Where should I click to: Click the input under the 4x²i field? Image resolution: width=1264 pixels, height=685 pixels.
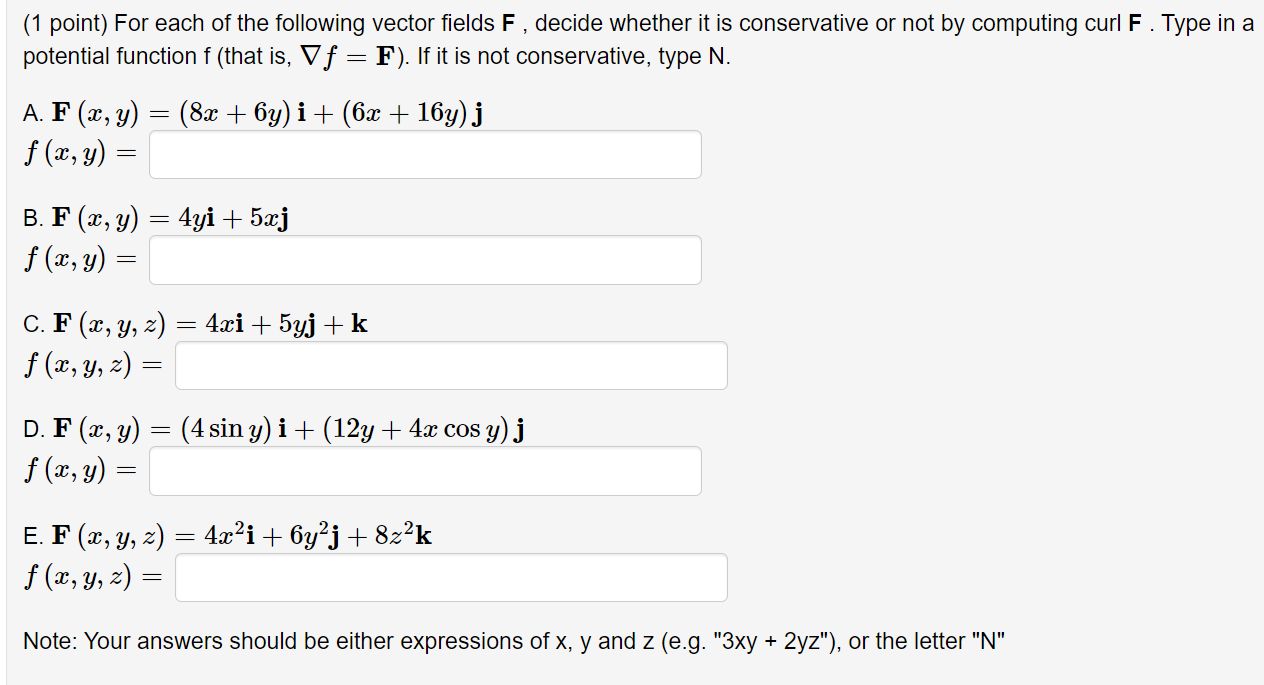pyautogui.click(x=450, y=576)
